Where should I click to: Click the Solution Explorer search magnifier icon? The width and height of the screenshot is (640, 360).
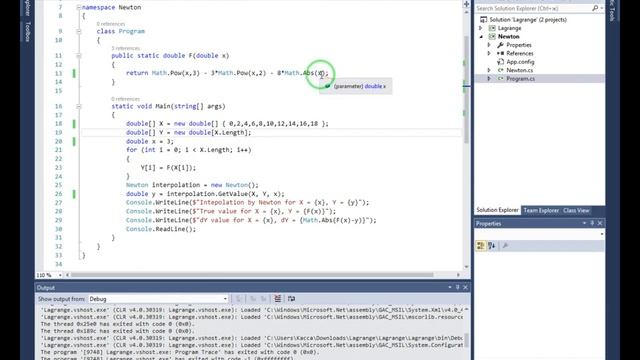pyautogui.click(x=595, y=8)
